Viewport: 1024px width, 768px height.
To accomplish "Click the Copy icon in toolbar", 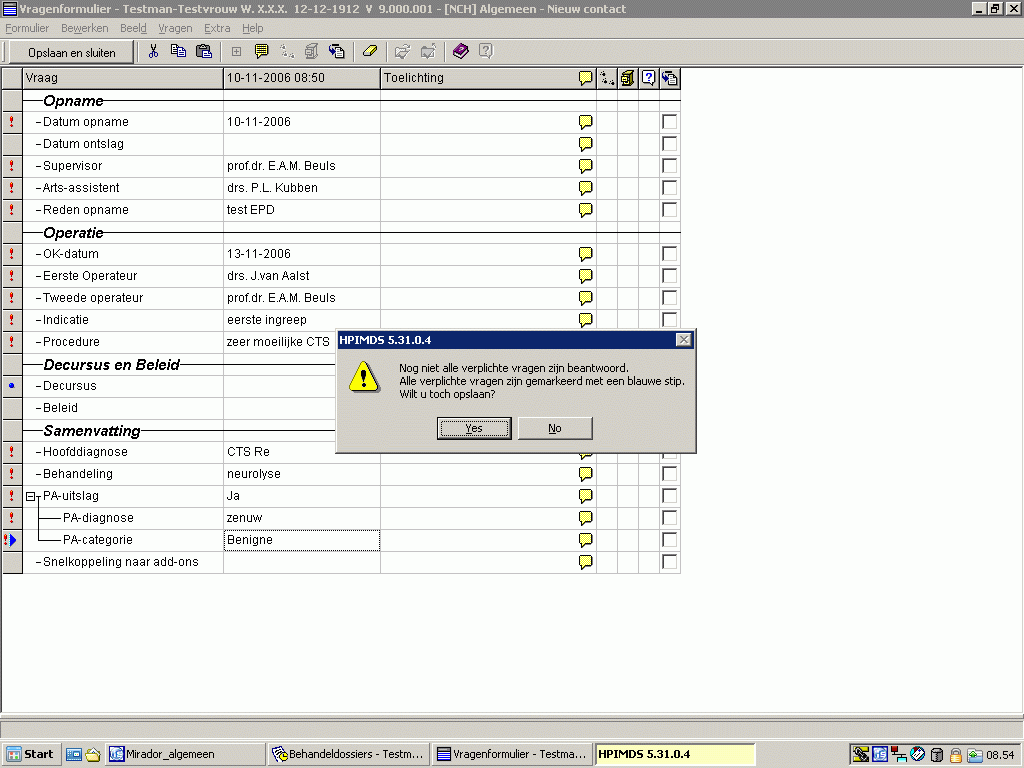I will click(x=179, y=52).
